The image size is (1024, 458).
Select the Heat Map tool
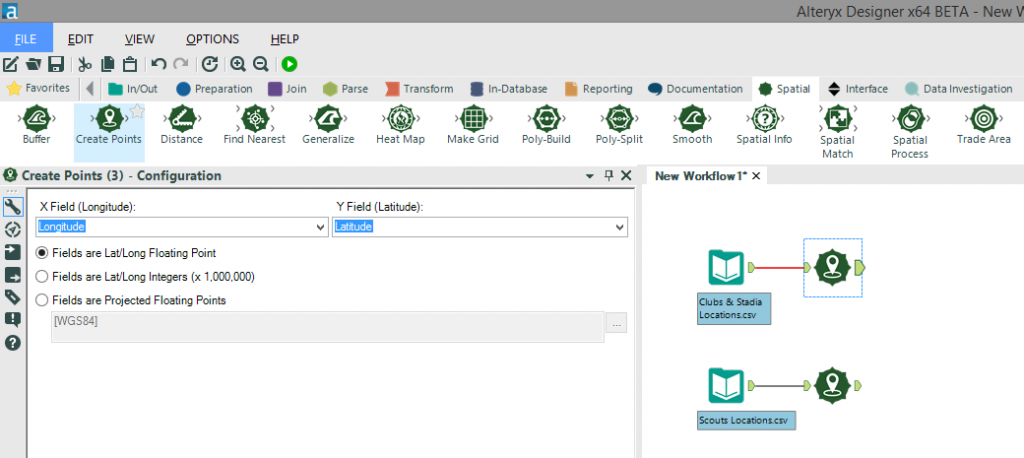tap(400, 125)
